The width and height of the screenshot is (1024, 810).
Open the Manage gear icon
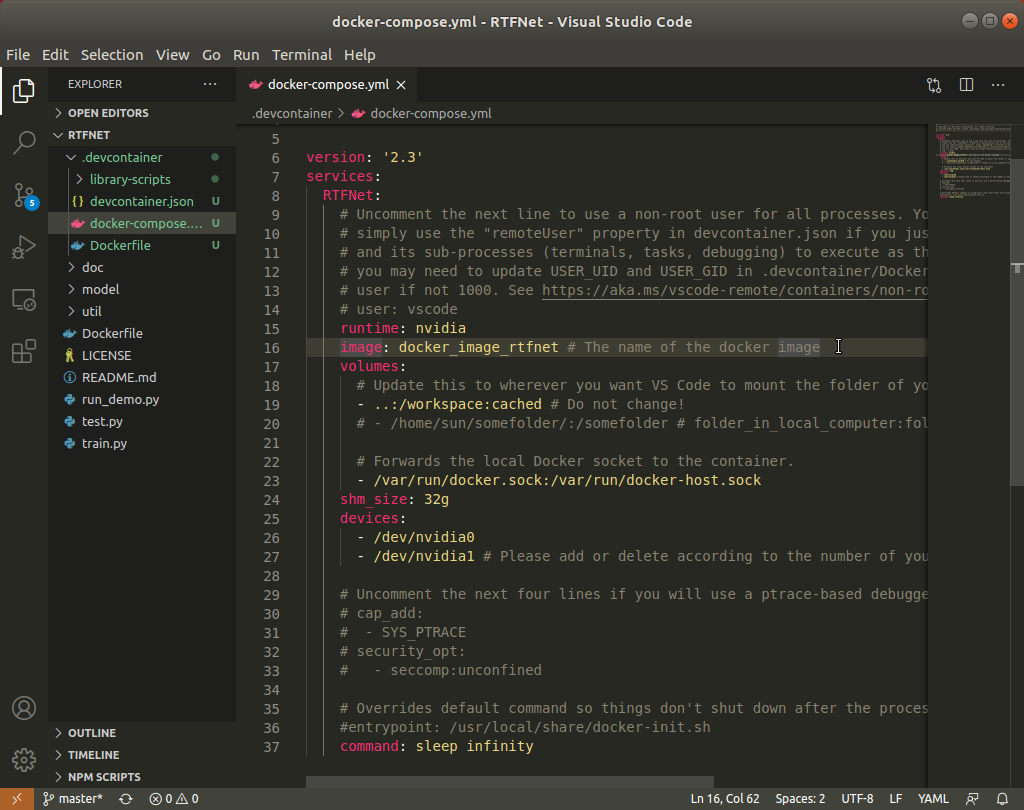[x=24, y=760]
